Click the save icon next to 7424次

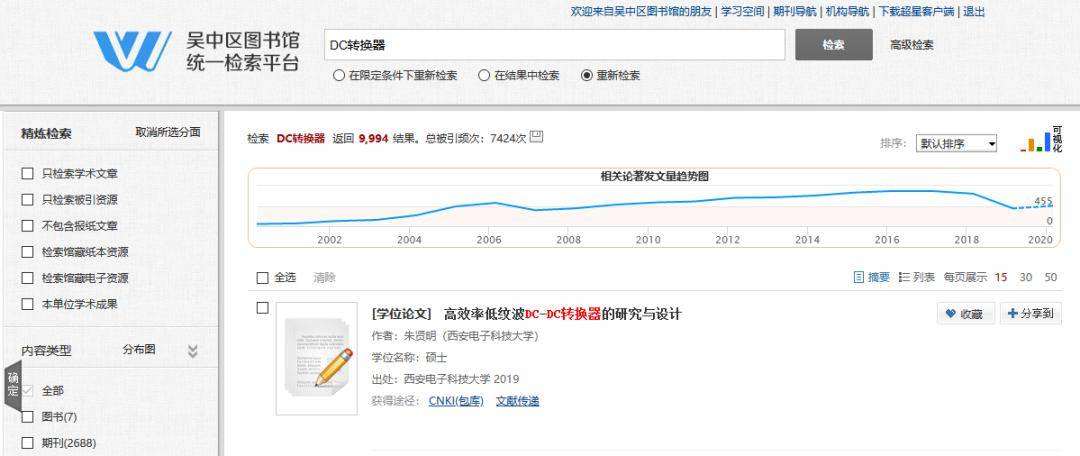(537, 136)
